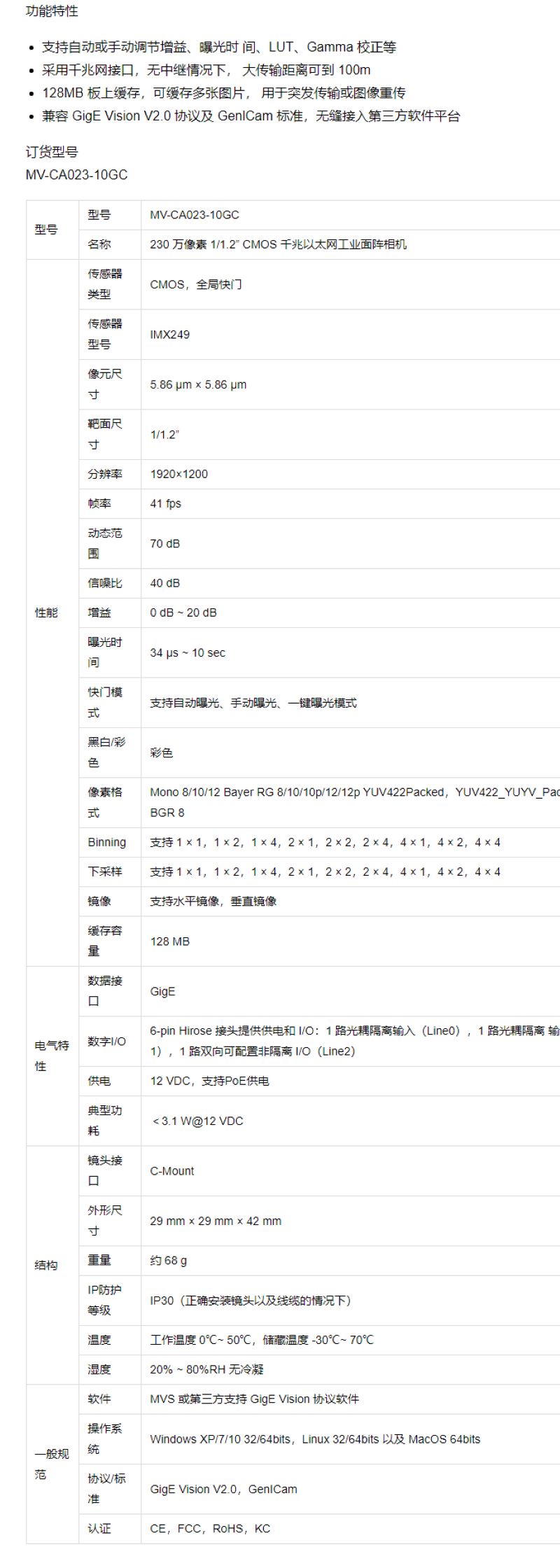Click the gain value 0 dB ~ 20 dB

pyautogui.click(x=183, y=612)
